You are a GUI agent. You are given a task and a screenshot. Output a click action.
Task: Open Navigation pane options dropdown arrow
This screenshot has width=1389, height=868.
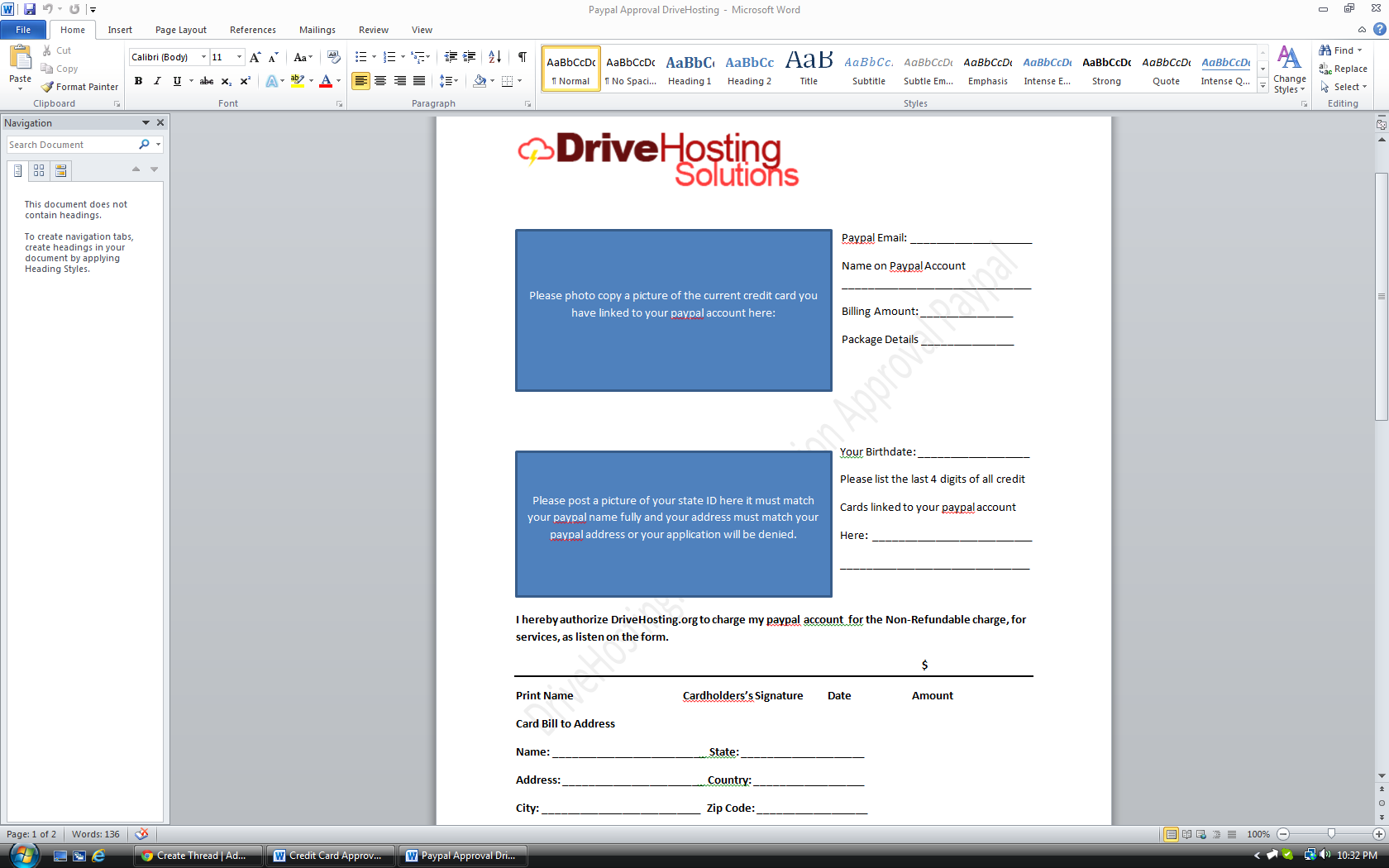coord(146,122)
